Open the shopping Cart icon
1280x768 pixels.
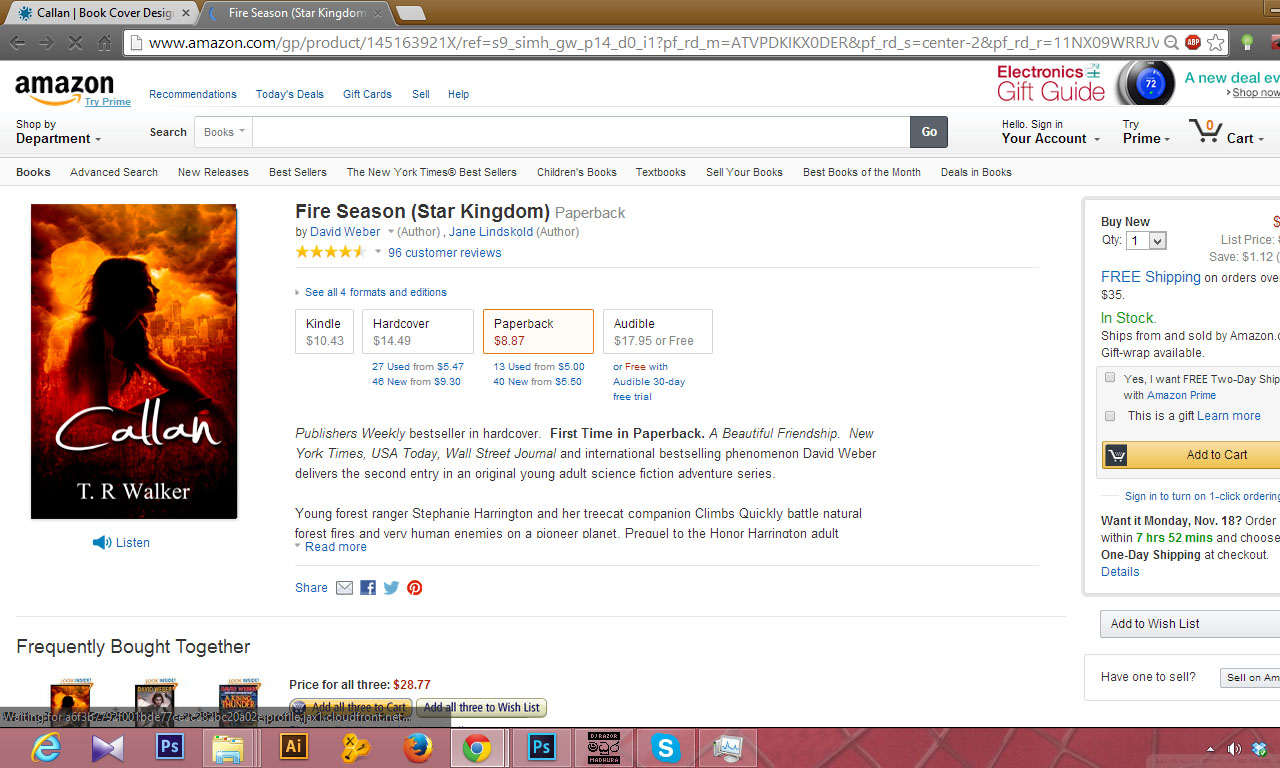1204,131
